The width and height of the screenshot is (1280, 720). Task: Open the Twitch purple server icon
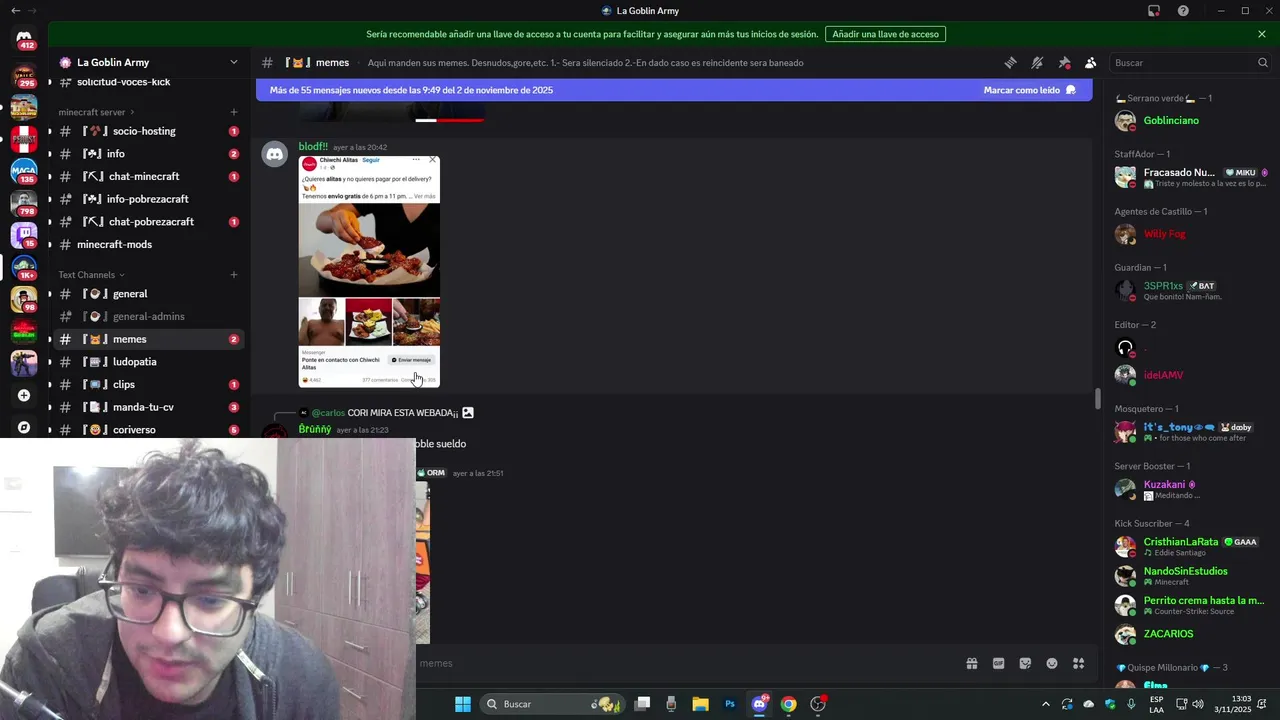click(x=24, y=235)
